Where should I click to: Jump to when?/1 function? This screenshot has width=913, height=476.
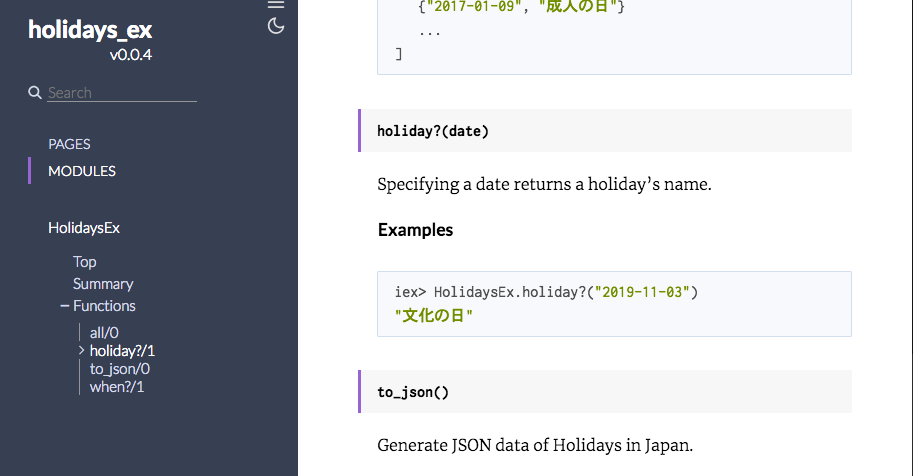pyautogui.click(x=116, y=387)
